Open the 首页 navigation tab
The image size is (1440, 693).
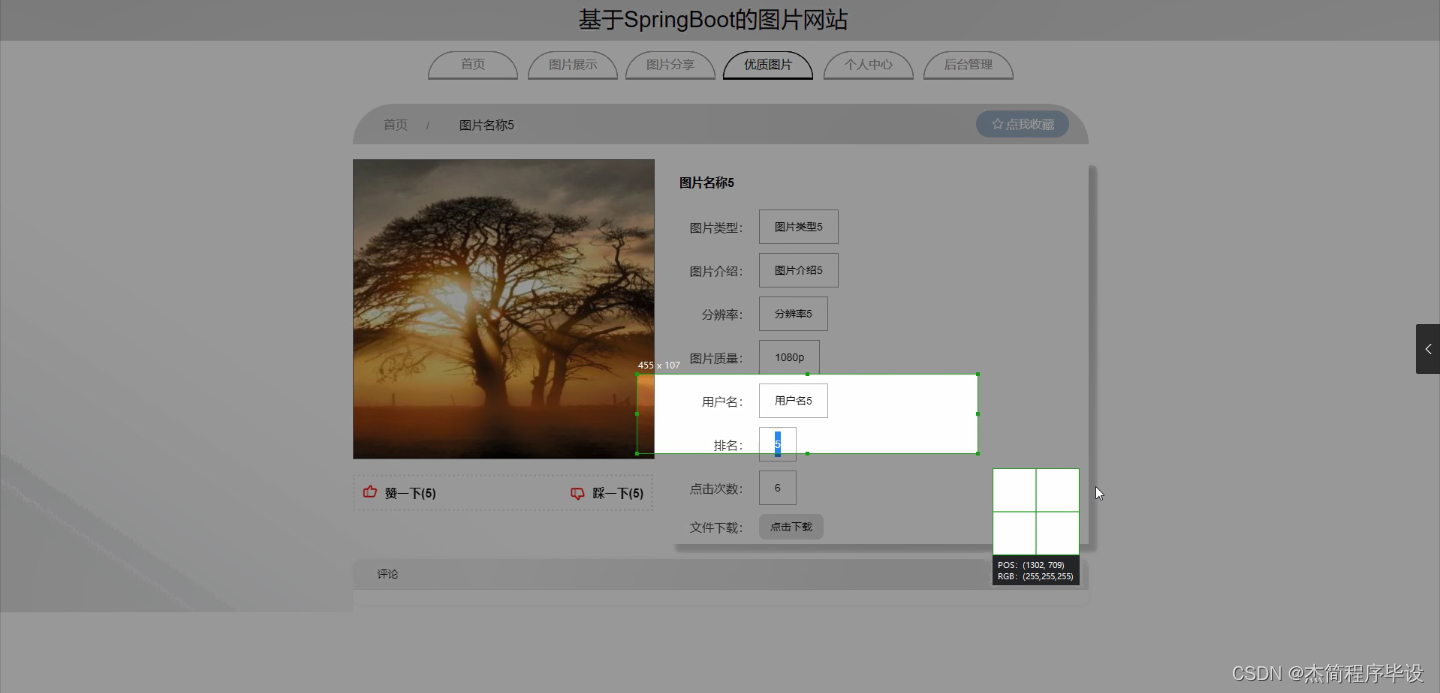(x=473, y=65)
